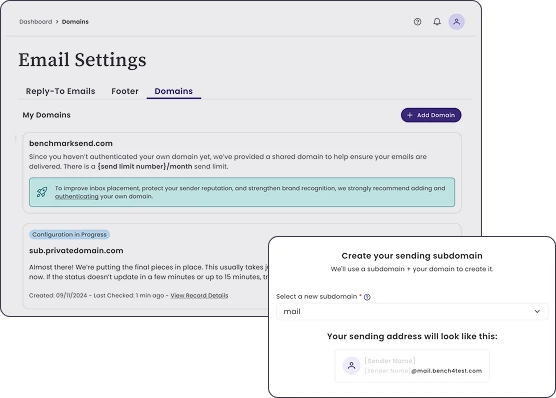
Task: Click the sender avatar icon in address preview
Action: coord(351,365)
